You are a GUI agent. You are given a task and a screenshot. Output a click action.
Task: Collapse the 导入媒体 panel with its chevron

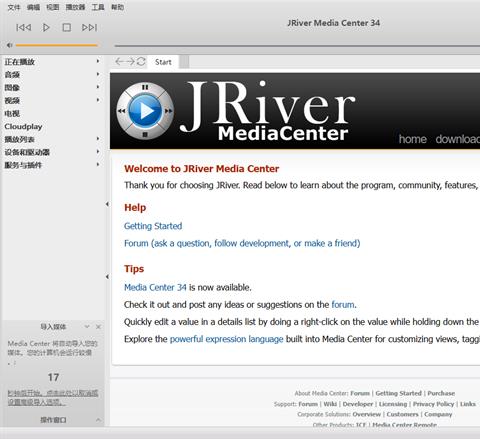[87, 327]
